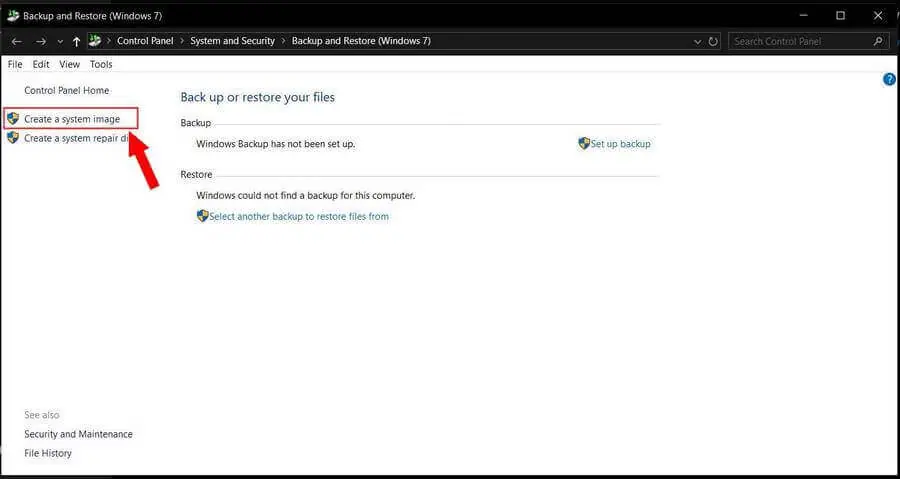The width and height of the screenshot is (900, 479).
Task: Select another backup to restore files from
Action: pos(299,216)
